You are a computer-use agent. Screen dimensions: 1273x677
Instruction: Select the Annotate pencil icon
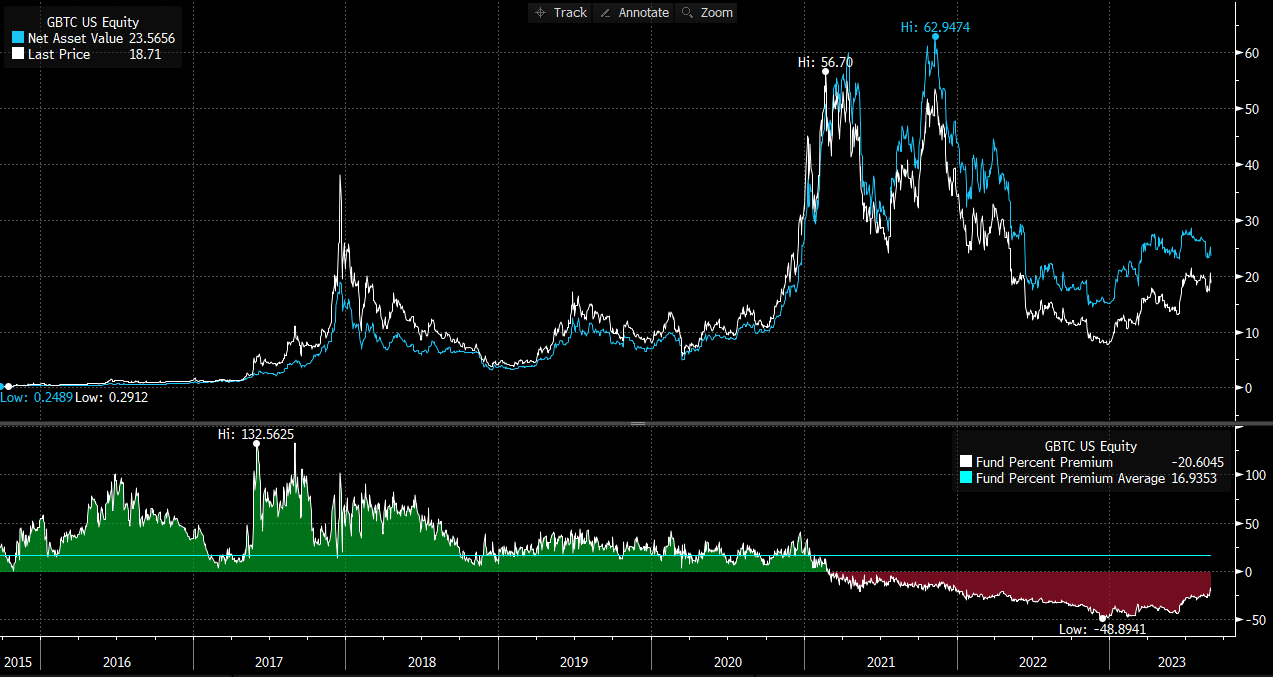tap(605, 13)
